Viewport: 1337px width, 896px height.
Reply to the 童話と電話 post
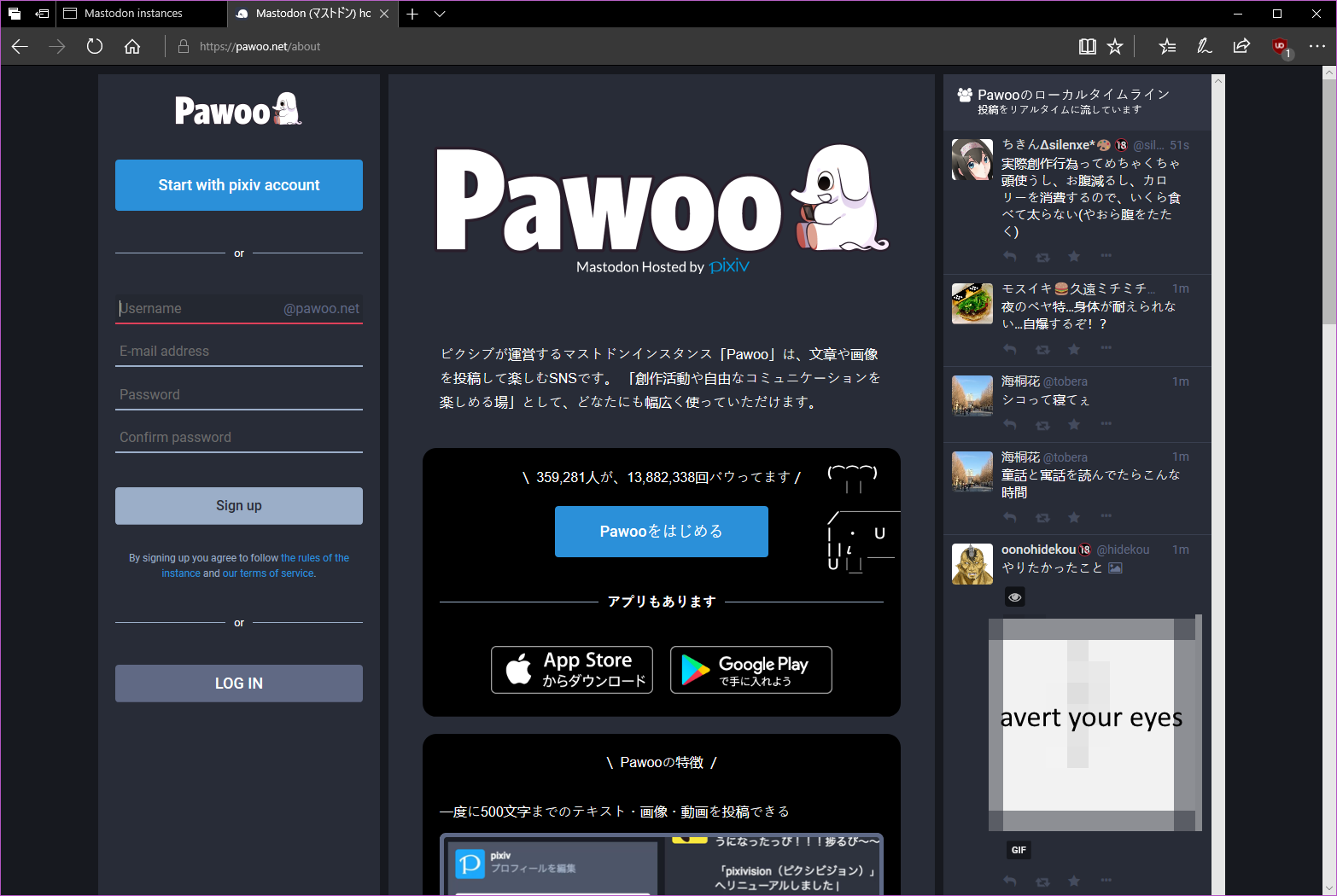(1011, 518)
